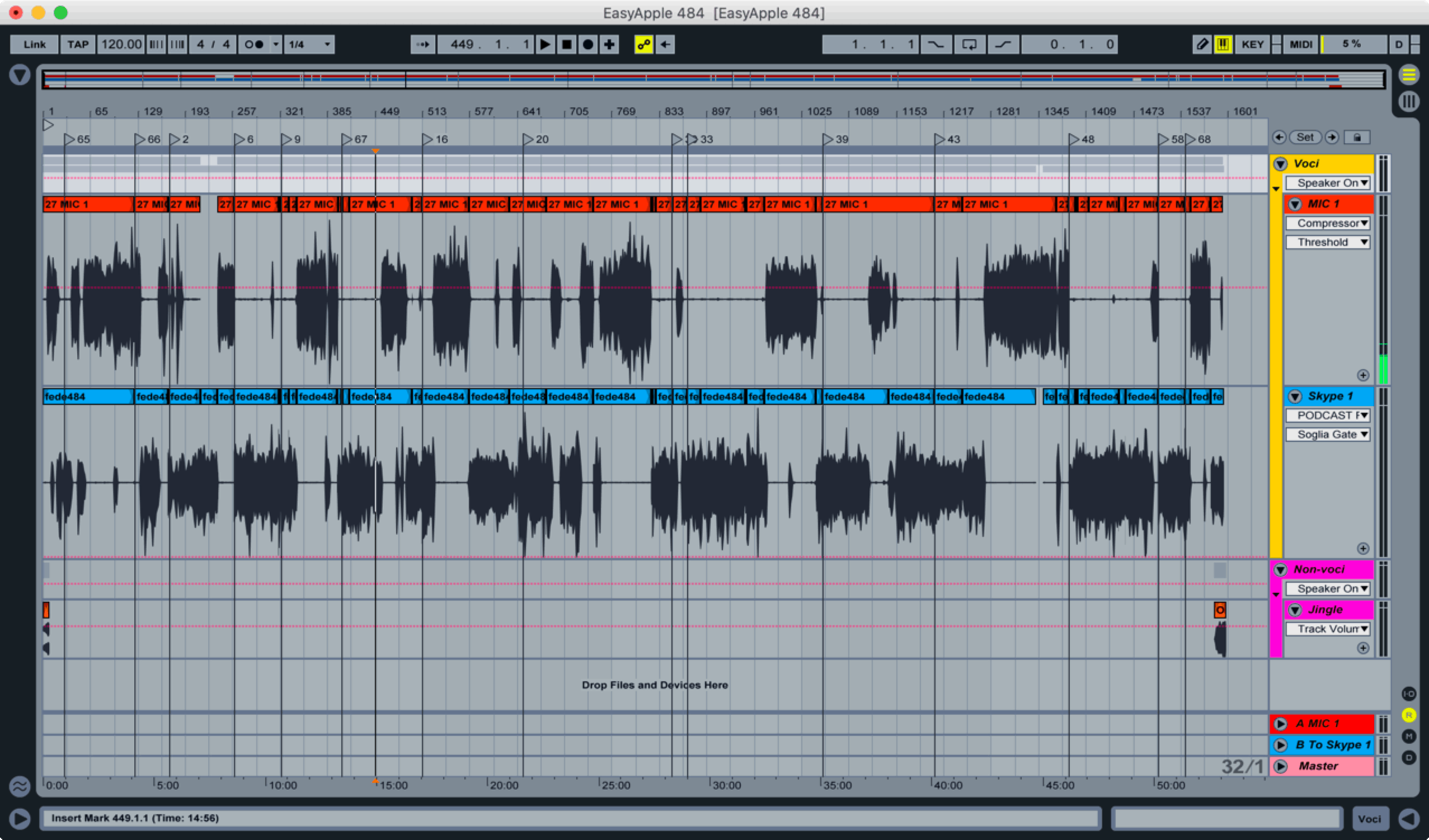Toggle the Automation Arm icon

tap(643, 44)
